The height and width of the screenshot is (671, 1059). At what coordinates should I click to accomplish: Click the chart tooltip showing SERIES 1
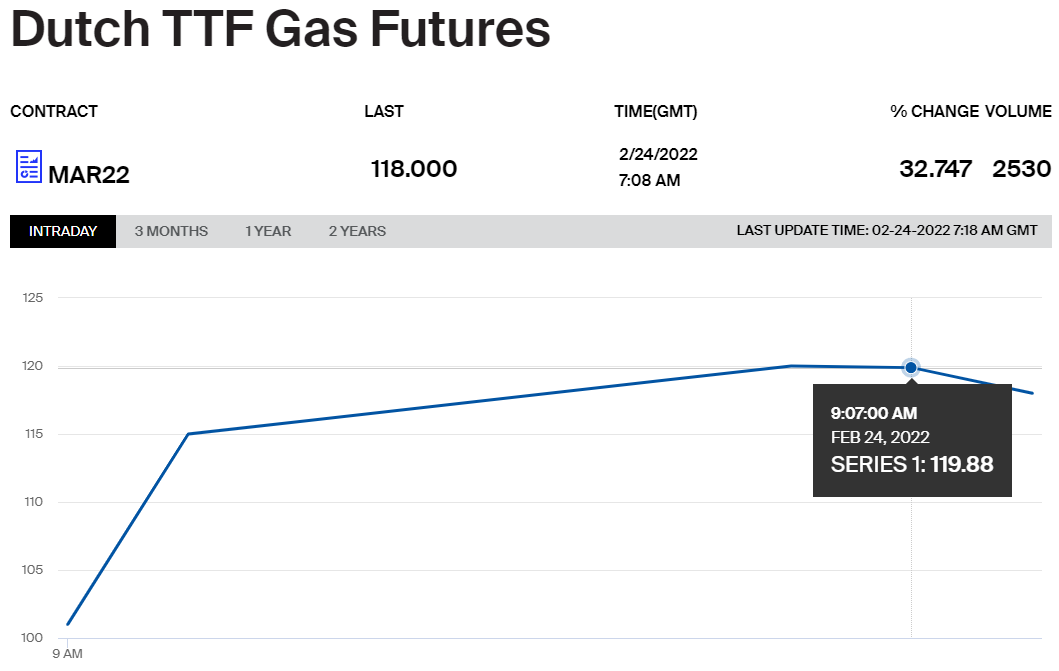(x=911, y=440)
